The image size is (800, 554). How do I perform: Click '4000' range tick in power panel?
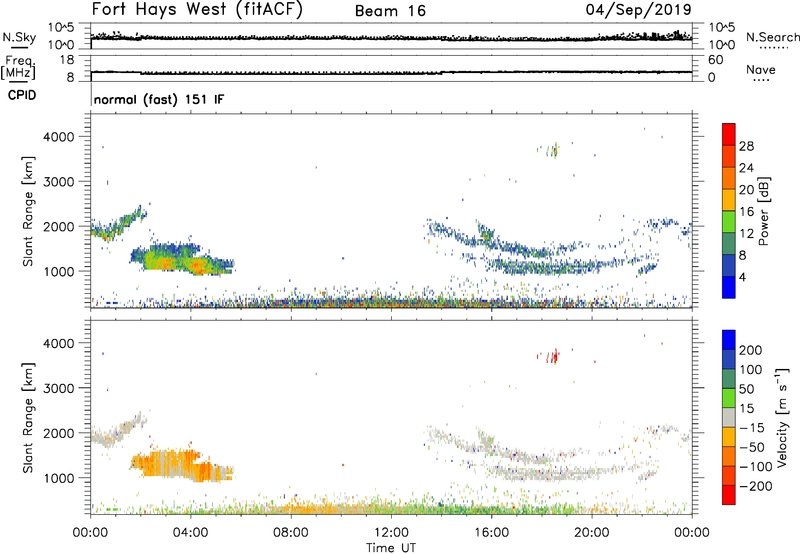pos(59,137)
